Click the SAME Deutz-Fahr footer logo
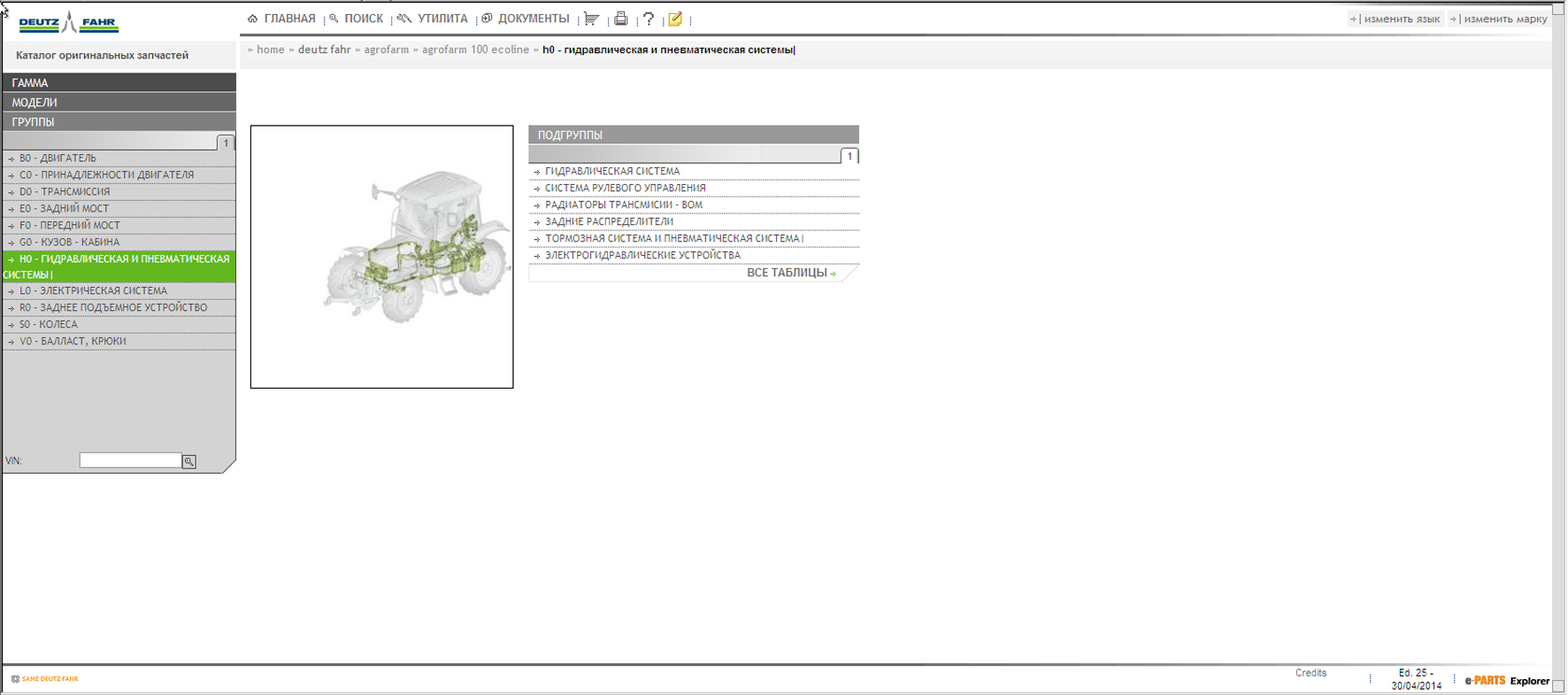 click(x=45, y=679)
